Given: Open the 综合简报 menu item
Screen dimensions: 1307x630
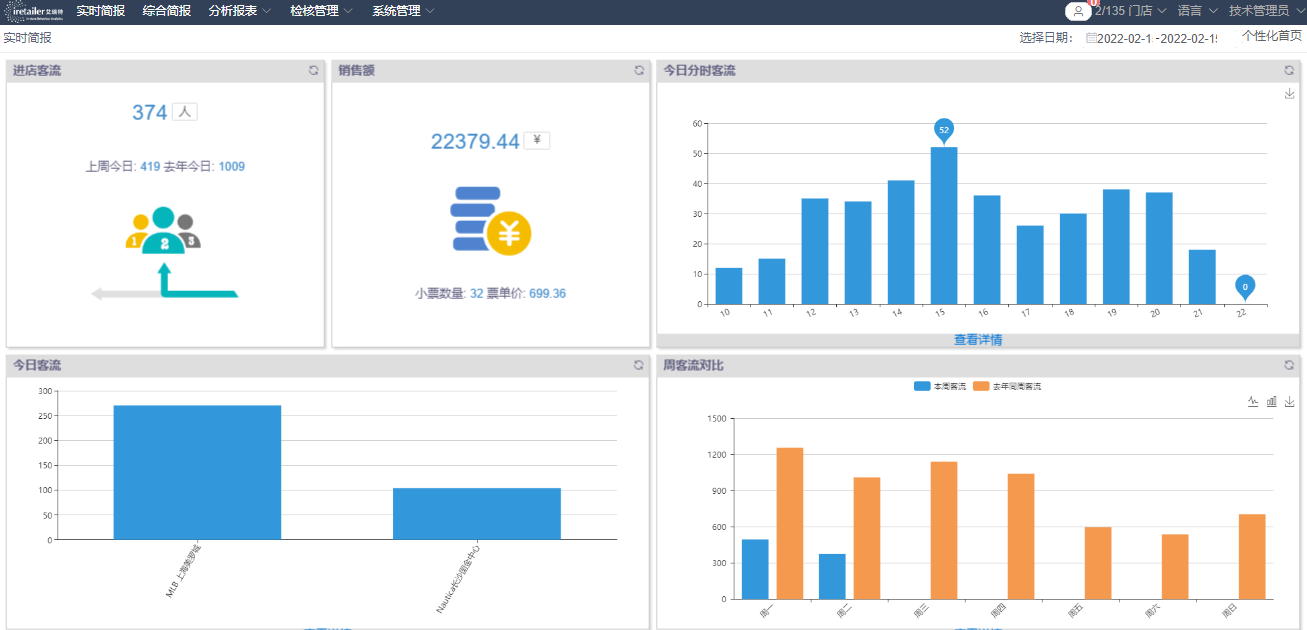Looking at the screenshot, I should (167, 11).
